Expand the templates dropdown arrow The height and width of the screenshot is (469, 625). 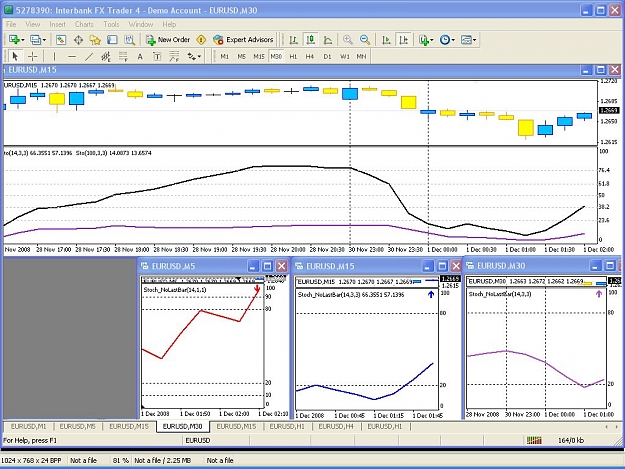(x=475, y=40)
